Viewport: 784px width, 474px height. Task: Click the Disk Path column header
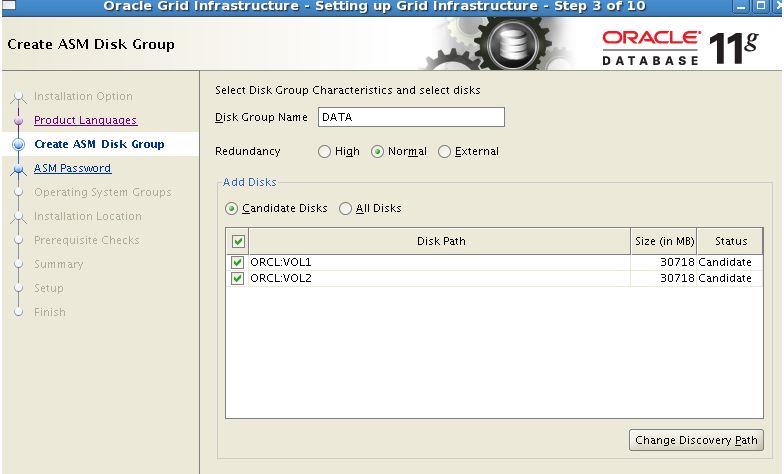[x=440, y=241]
